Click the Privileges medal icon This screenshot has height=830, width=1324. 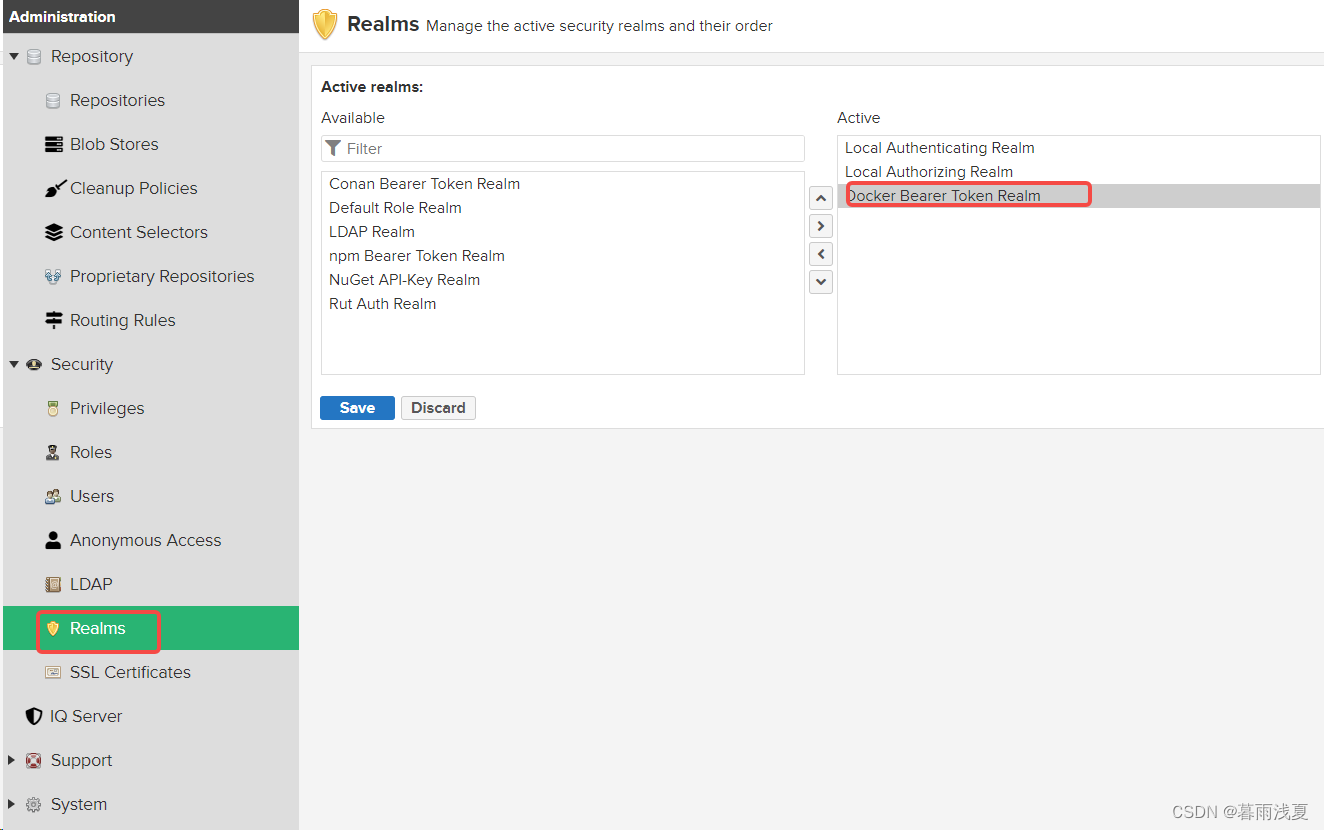[54, 409]
